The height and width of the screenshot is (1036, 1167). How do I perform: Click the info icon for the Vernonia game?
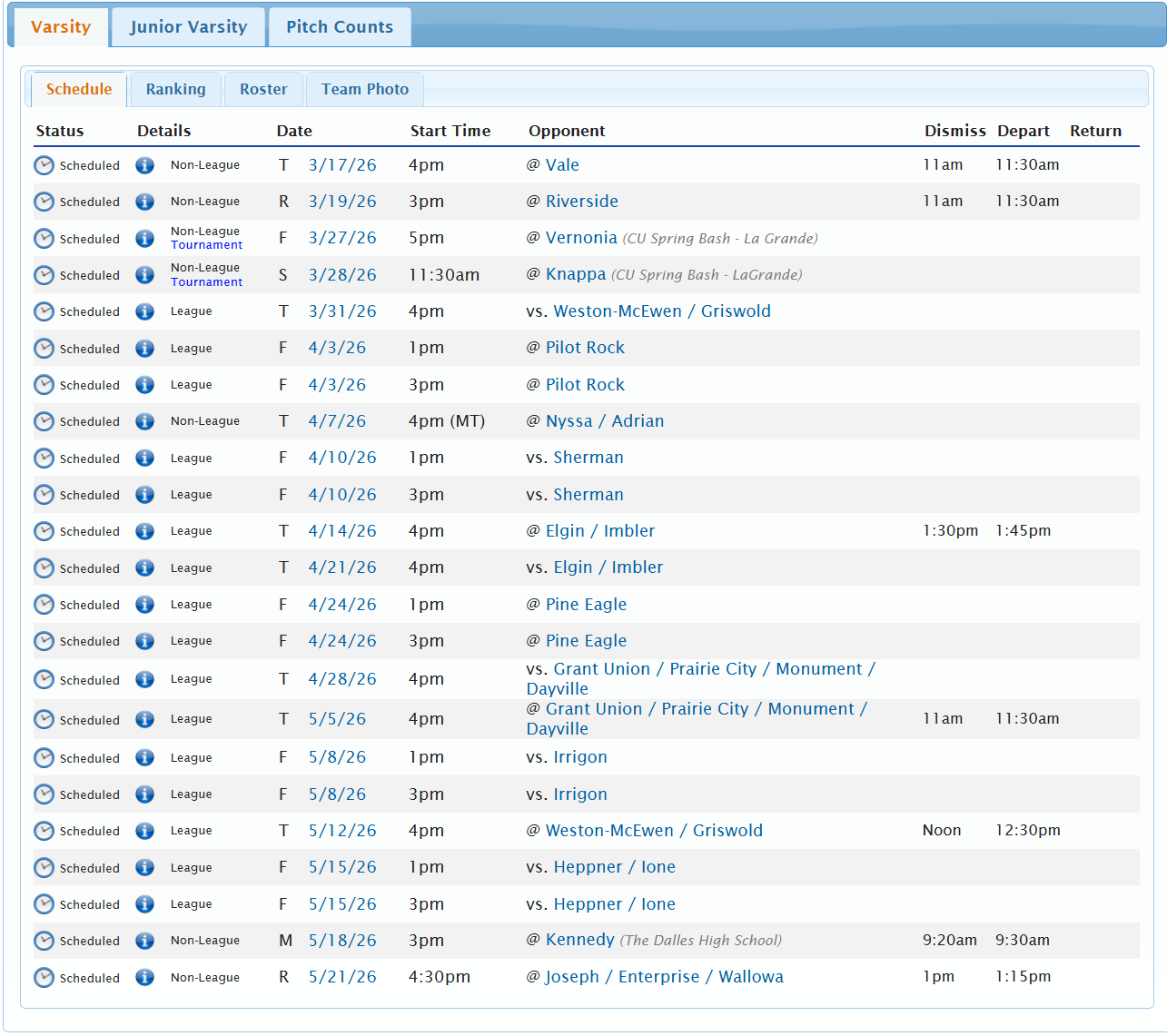pos(144,239)
